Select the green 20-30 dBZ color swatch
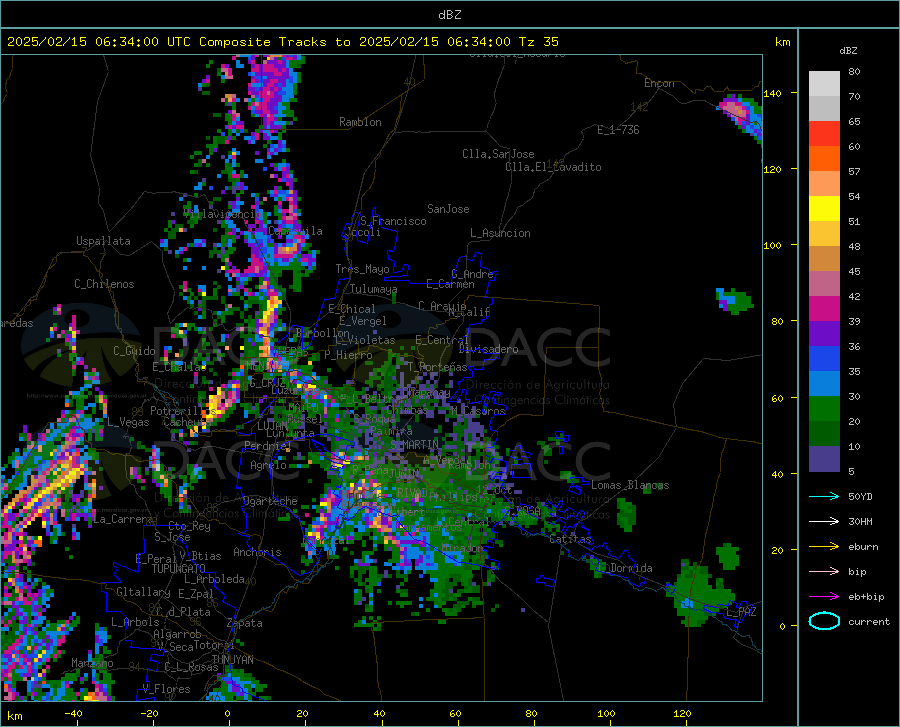The height and width of the screenshot is (727, 900). [824, 409]
